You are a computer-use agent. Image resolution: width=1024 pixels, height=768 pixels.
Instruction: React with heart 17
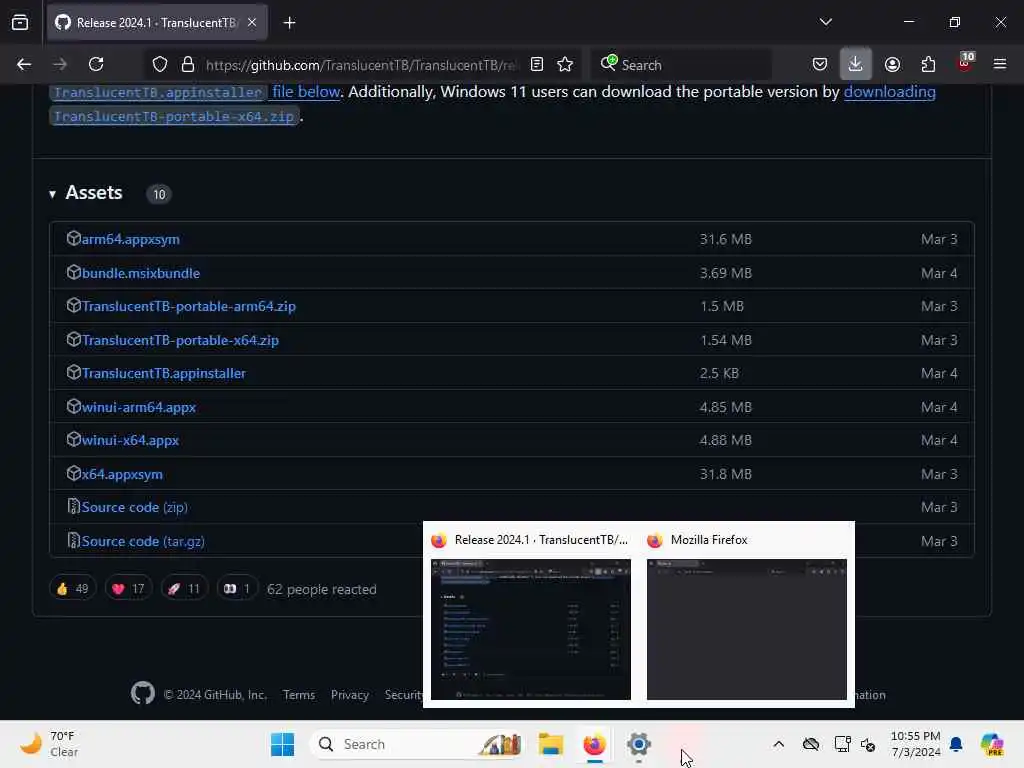point(128,589)
